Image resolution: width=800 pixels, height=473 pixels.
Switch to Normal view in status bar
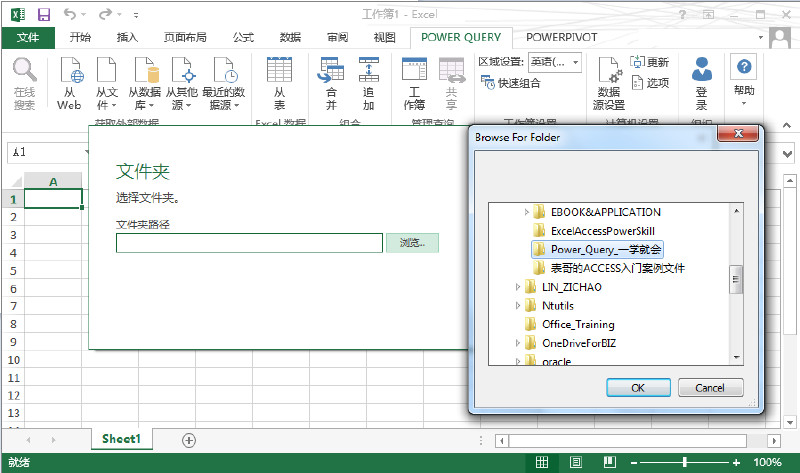(542, 462)
